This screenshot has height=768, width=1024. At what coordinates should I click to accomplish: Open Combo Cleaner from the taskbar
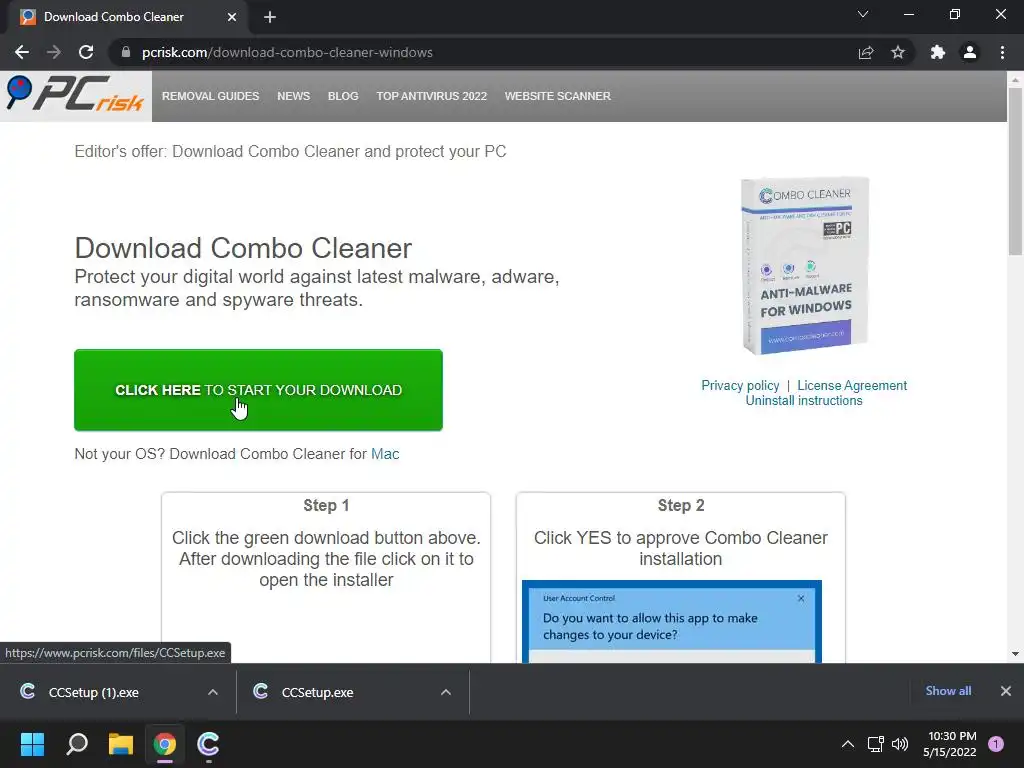point(208,744)
